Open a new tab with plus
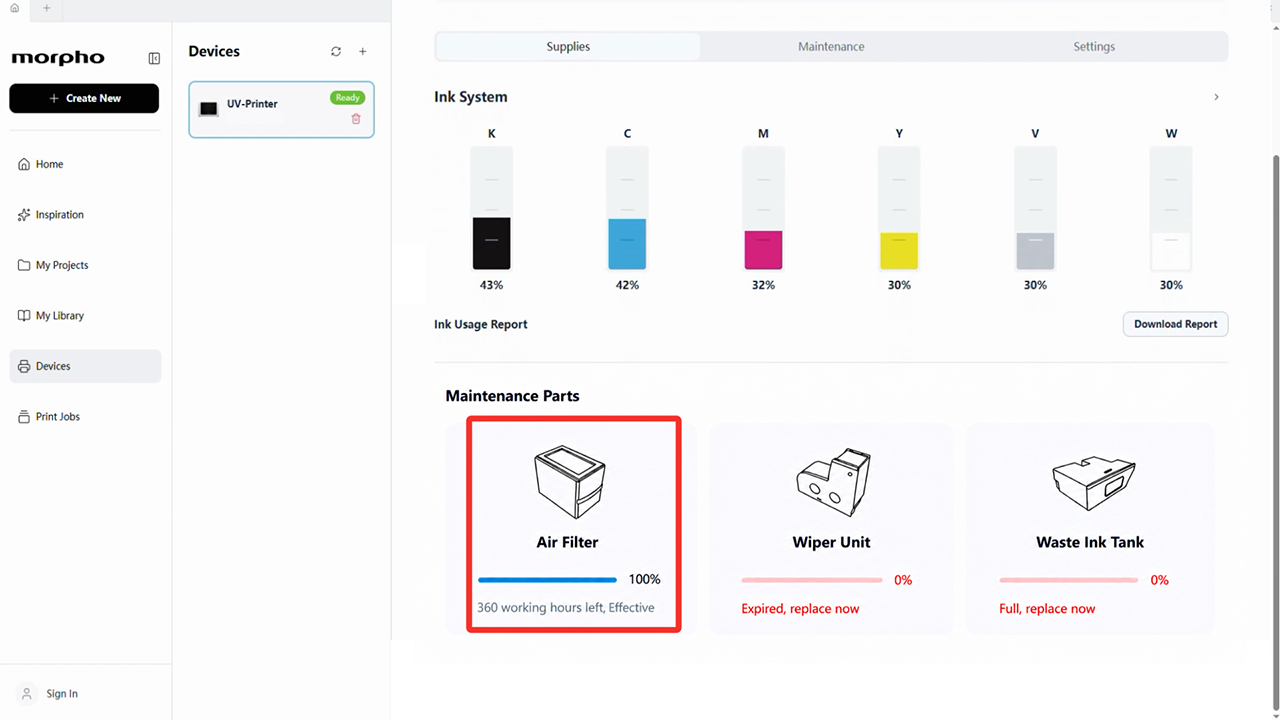This screenshot has width=1280, height=720. pyautogui.click(x=46, y=8)
